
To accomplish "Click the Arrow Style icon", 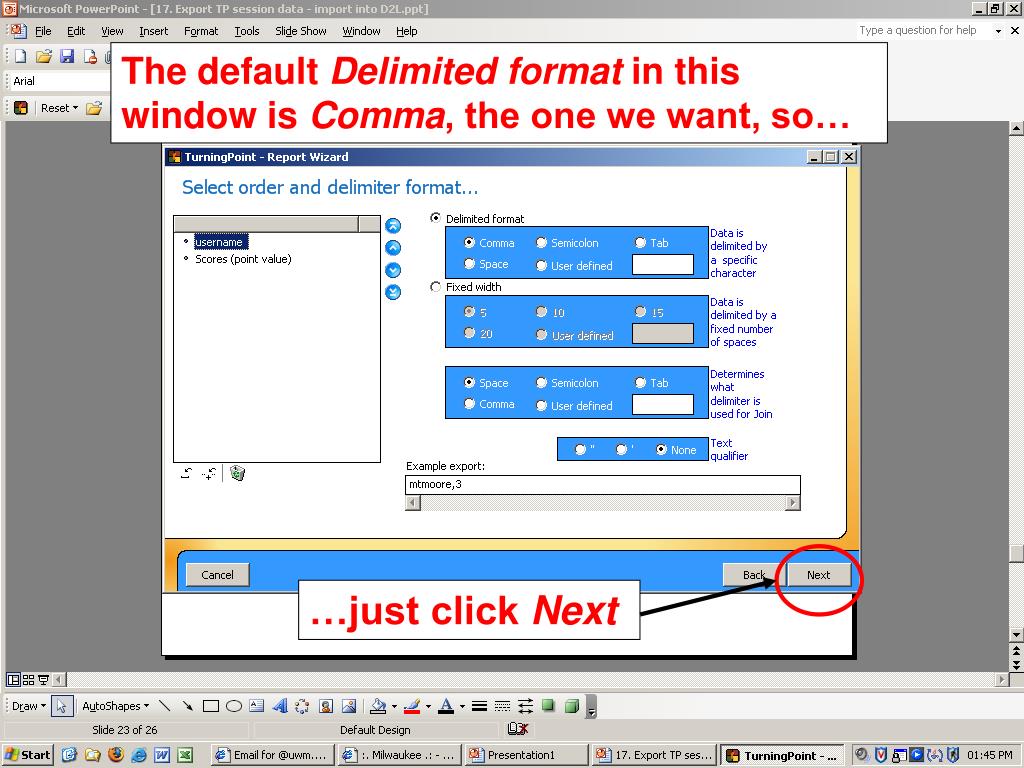I will point(526,706).
